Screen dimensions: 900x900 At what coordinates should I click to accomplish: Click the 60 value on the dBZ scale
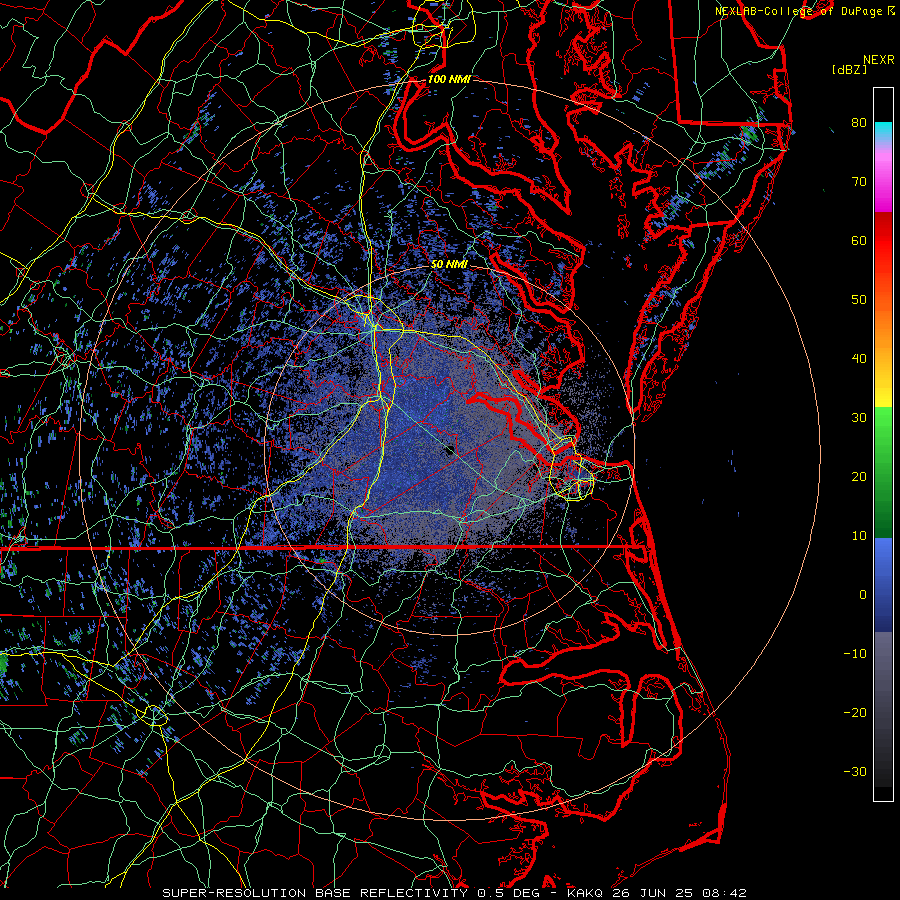[x=859, y=240]
